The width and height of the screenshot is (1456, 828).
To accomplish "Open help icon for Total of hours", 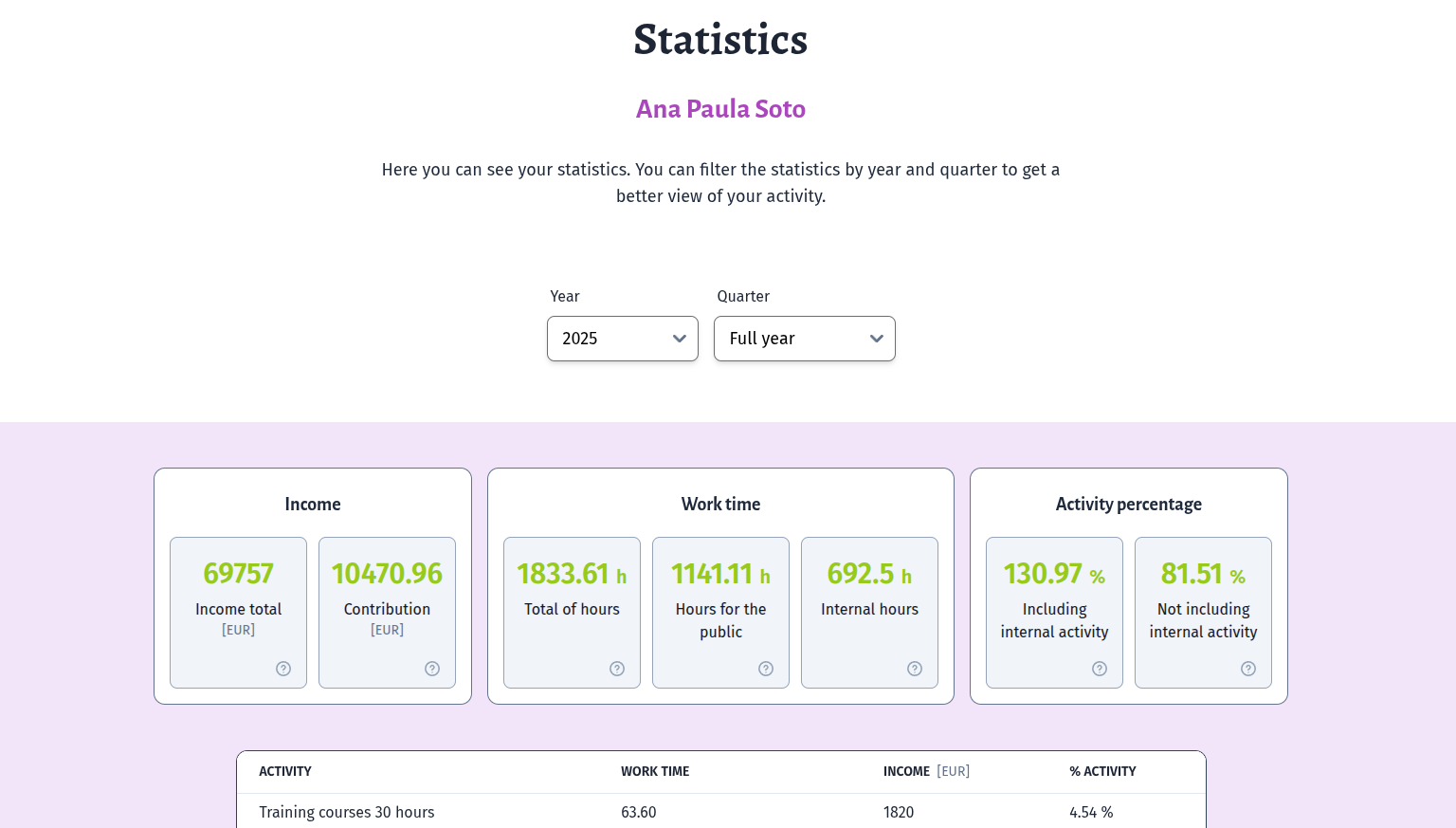I will click(x=617, y=669).
